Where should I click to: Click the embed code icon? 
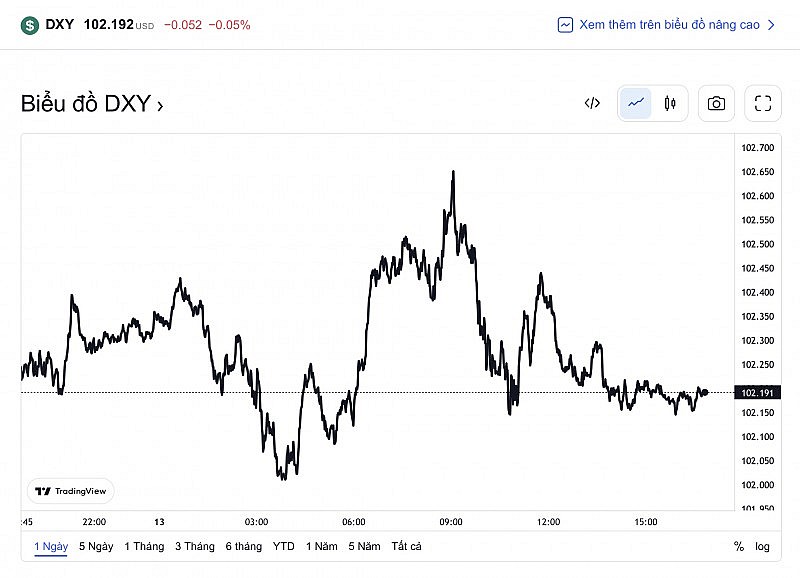click(x=592, y=103)
